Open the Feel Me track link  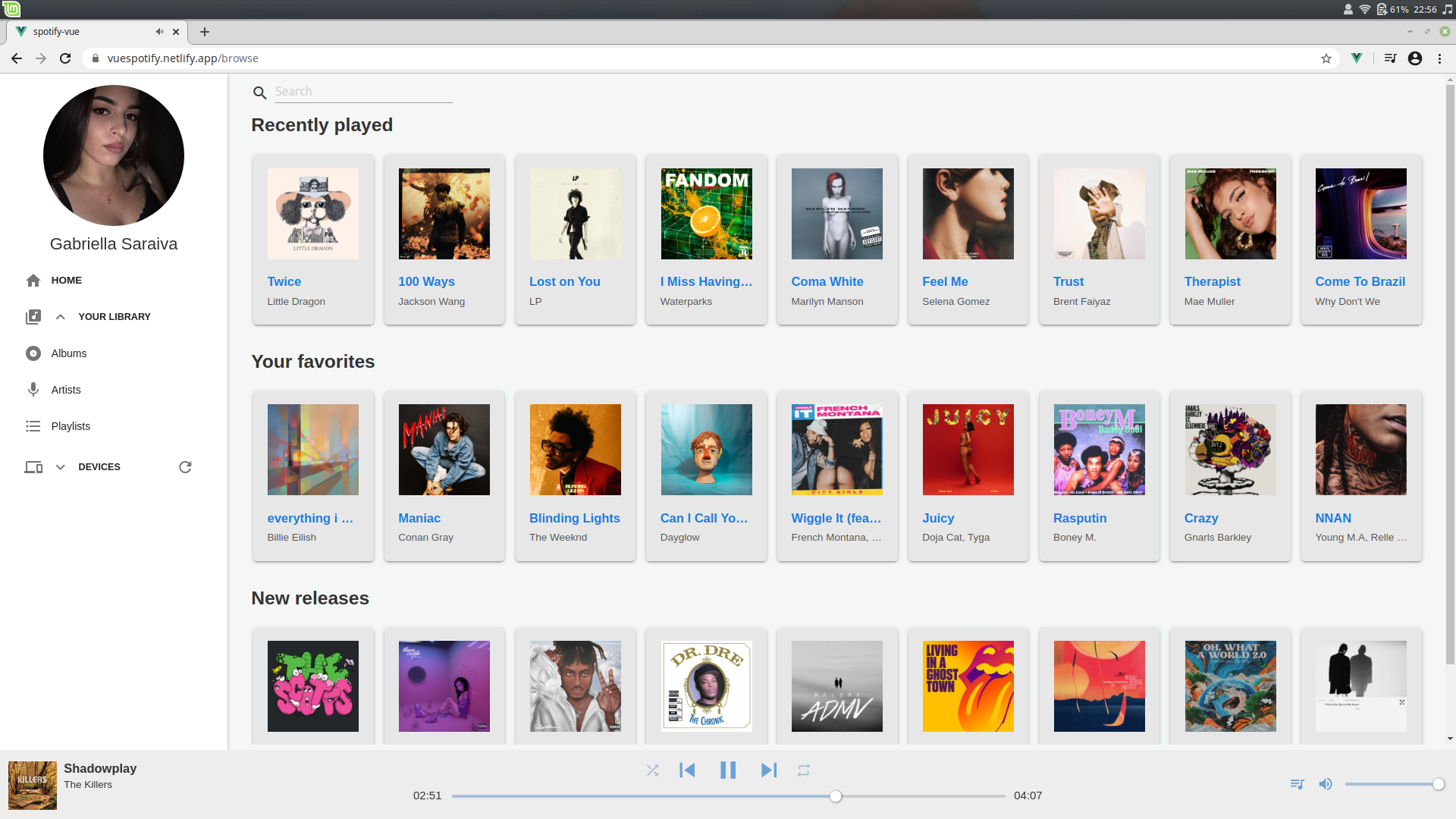click(x=945, y=281)
